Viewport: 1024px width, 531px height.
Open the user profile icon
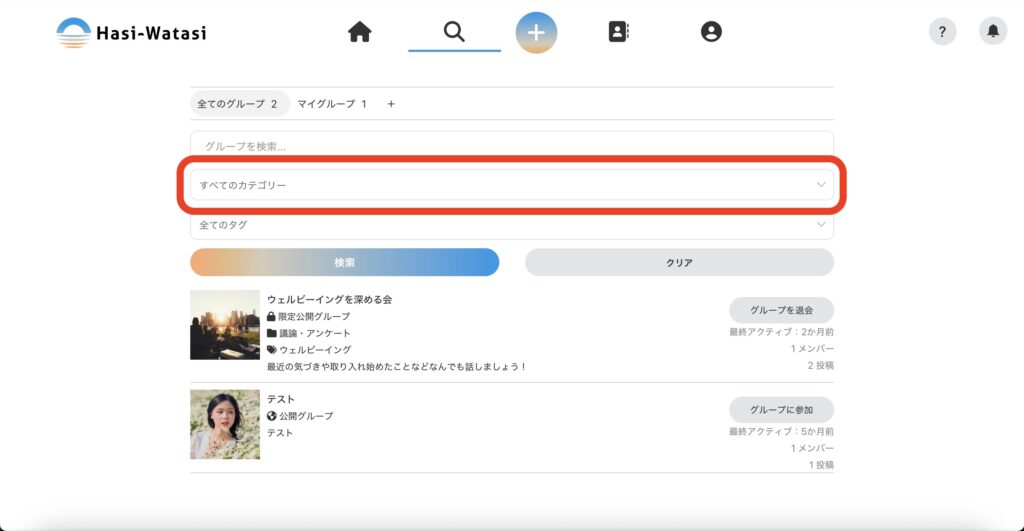click(x=711, y=32)
